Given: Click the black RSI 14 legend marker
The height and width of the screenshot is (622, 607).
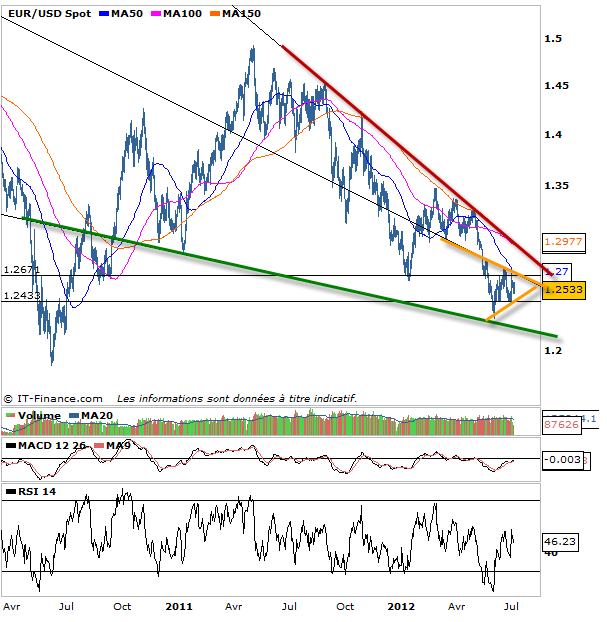Looking at the screenshot, I should [9, 492].
